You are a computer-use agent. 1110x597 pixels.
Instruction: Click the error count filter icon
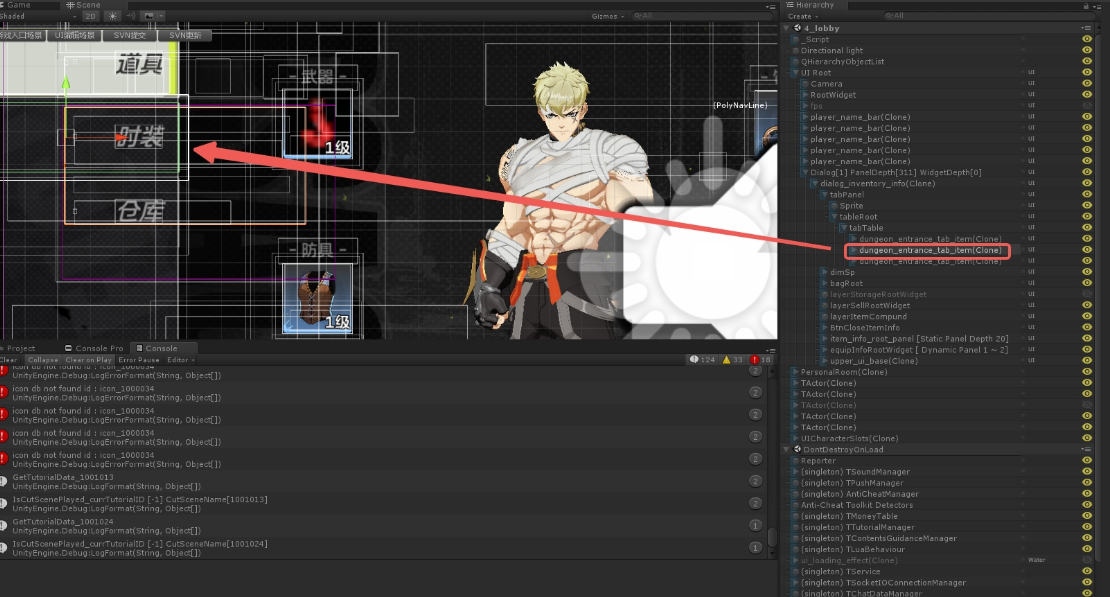756,359
